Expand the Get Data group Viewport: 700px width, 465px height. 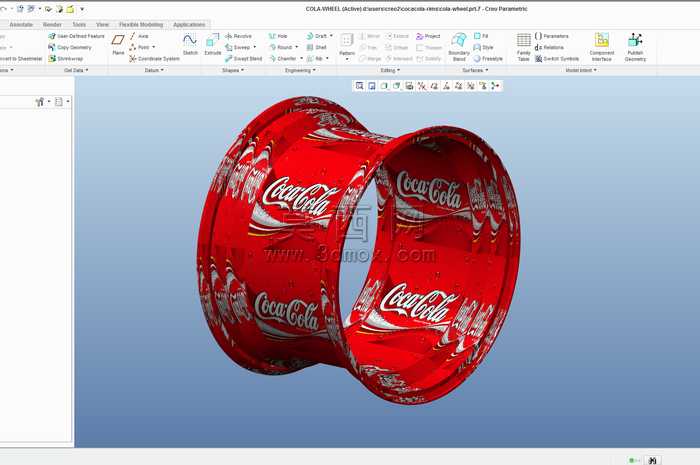(76, 70)
